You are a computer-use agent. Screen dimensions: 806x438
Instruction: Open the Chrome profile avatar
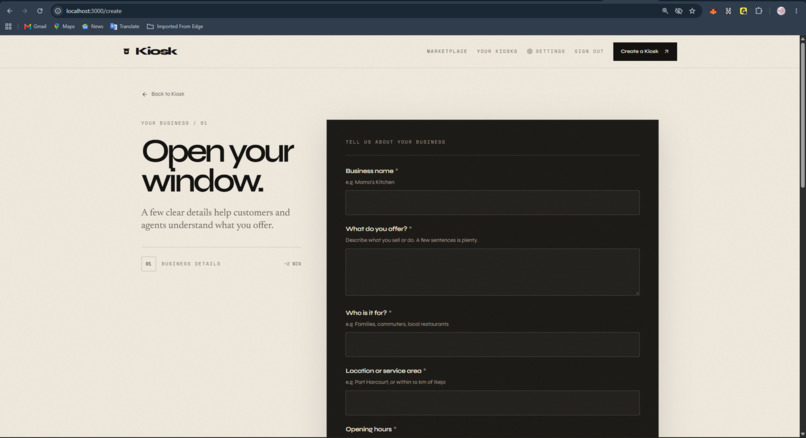coord(781,11)
